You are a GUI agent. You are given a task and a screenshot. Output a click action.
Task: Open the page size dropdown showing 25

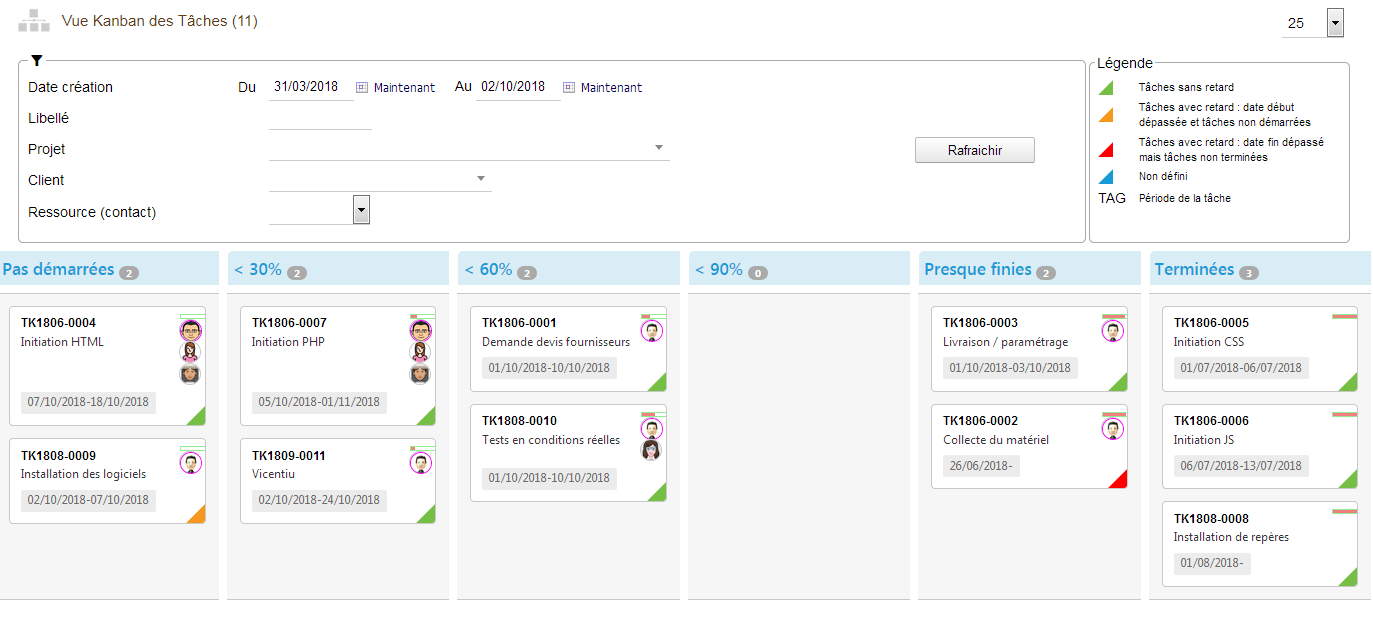1335,23
